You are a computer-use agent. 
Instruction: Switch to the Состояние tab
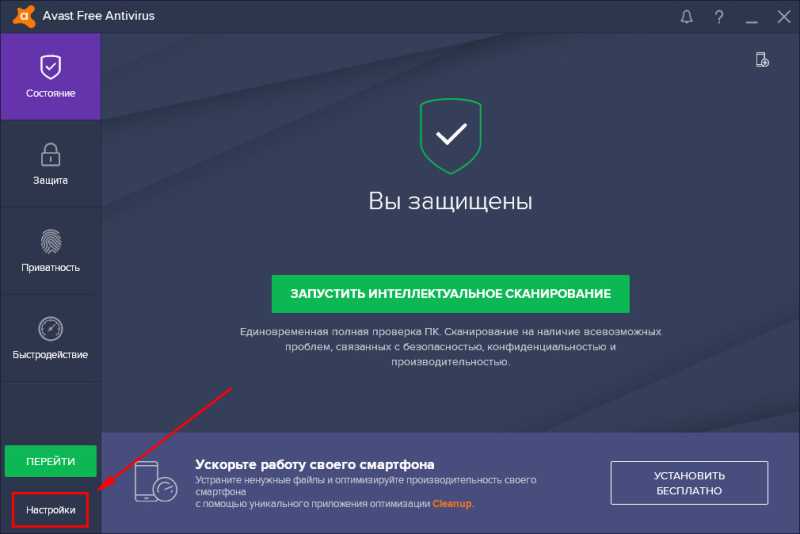click(x=51, y=77)
